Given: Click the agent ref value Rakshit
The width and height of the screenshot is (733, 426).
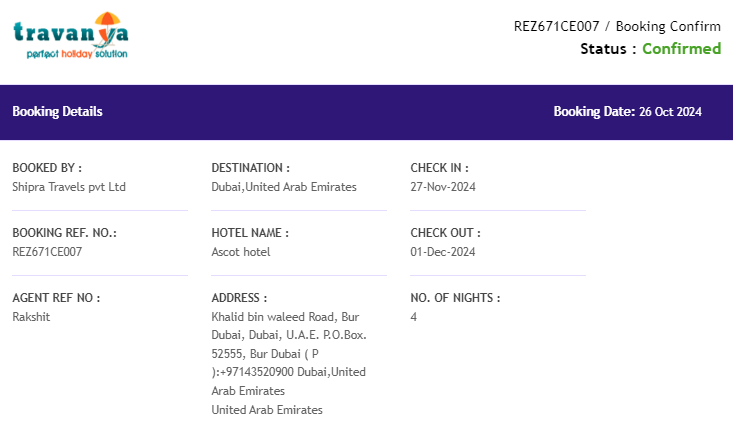Looking at the screenshot, I should coord(31,317).
